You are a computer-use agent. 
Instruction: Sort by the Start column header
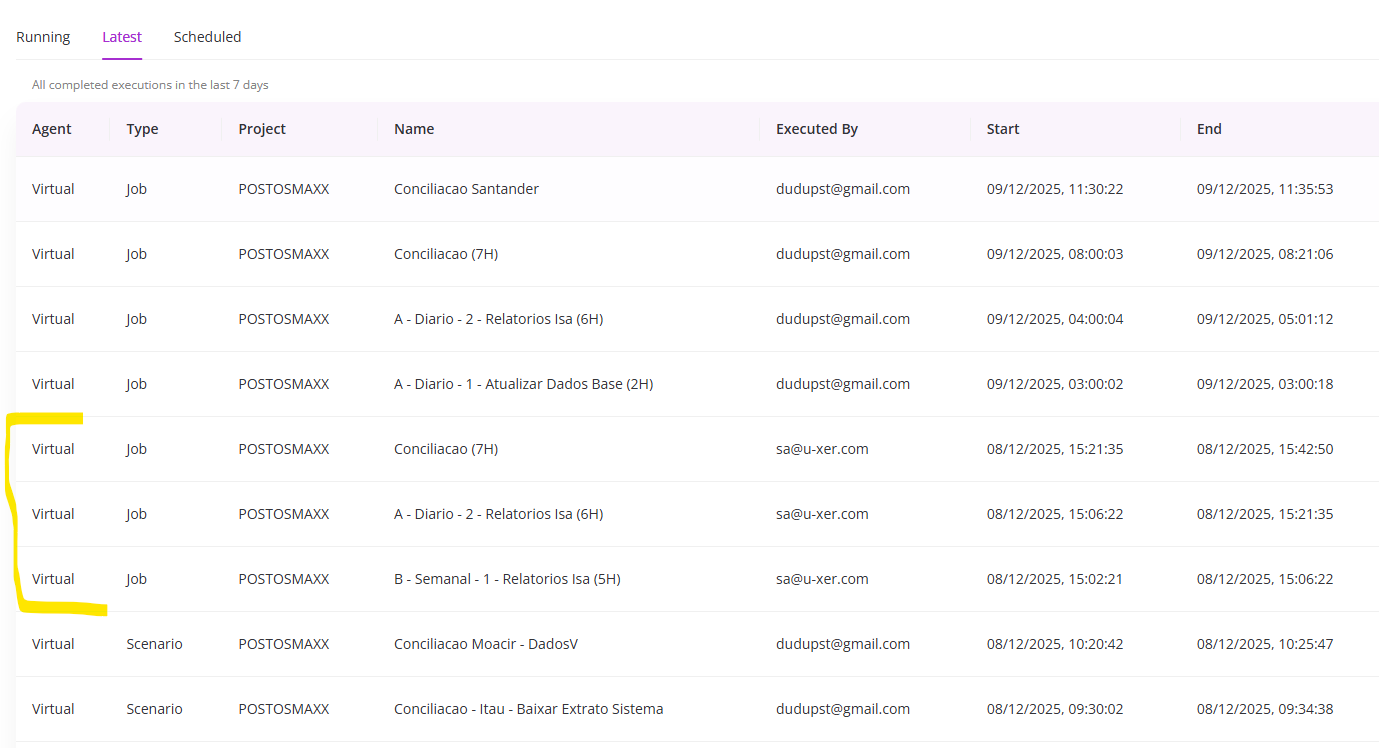point(1003,129)
